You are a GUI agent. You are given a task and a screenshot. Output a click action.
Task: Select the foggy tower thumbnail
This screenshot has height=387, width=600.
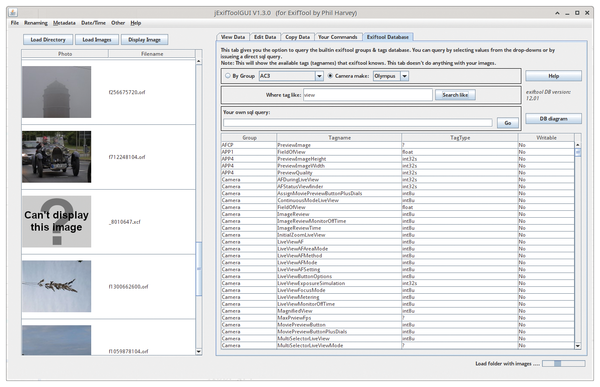(x=57, y=92)
